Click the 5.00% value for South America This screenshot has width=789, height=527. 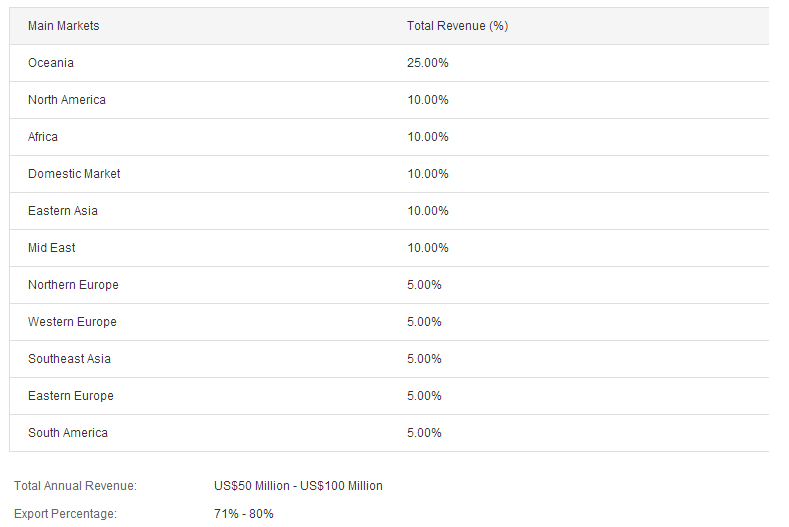(x=424, y=433)
